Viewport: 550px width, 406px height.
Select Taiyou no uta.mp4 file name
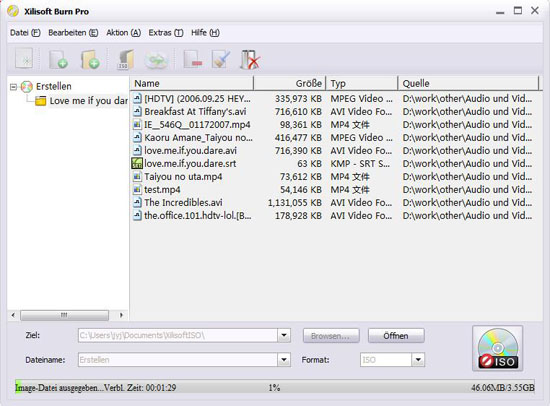[183, 177]
